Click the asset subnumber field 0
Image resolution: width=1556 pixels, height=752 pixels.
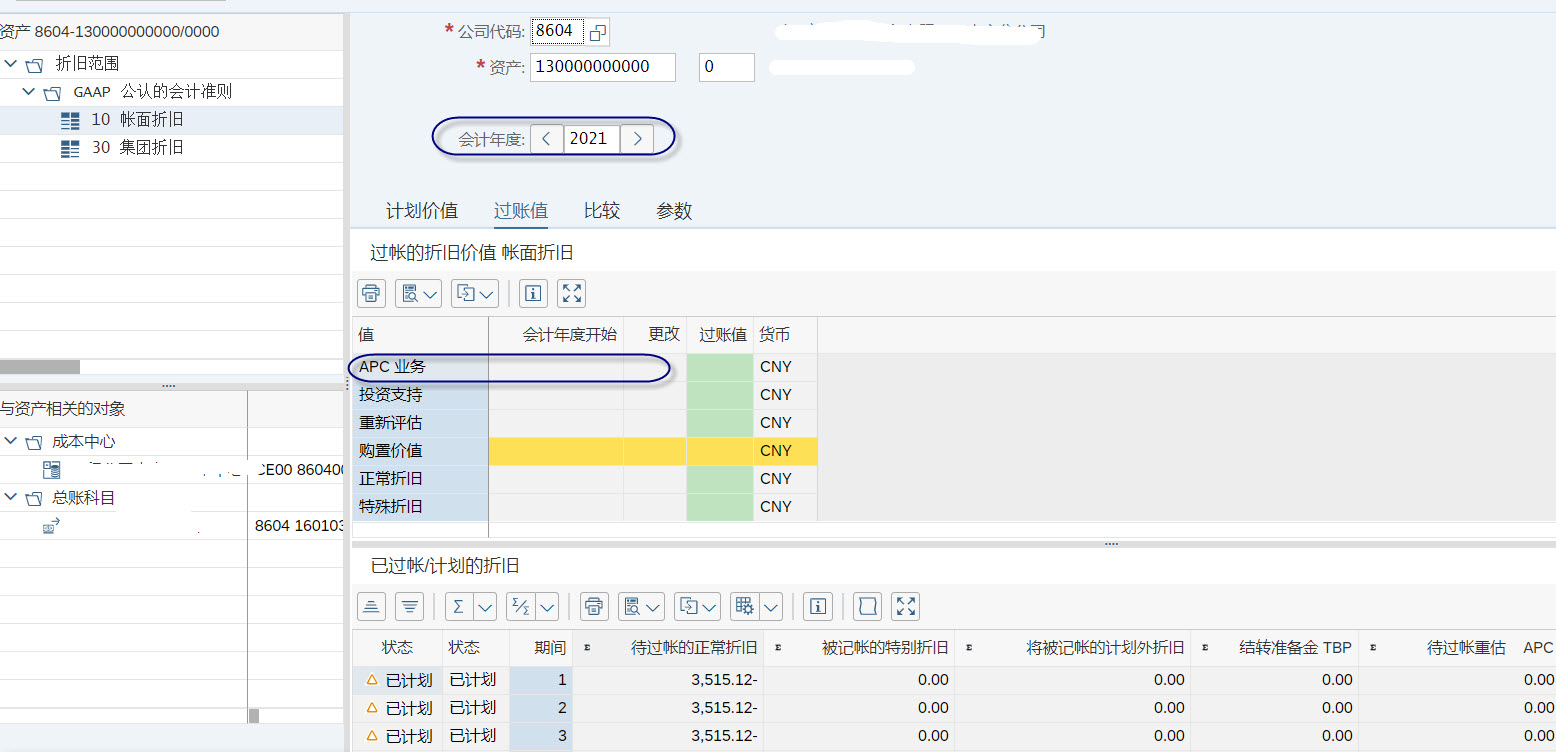click(x=727, y=67)
